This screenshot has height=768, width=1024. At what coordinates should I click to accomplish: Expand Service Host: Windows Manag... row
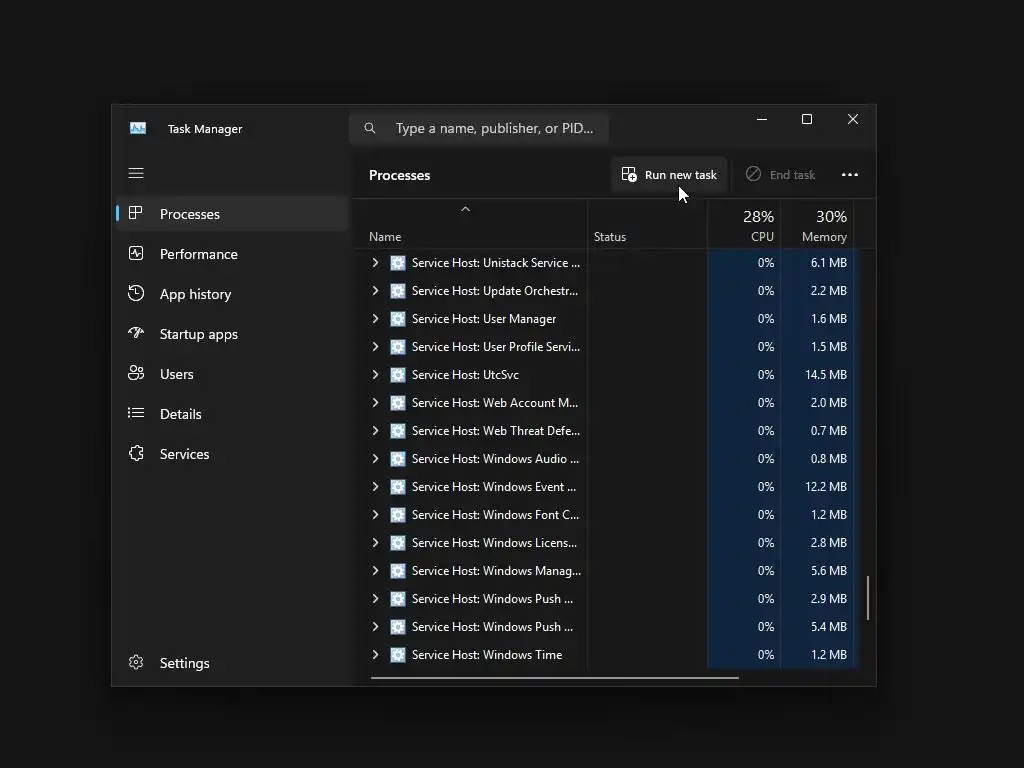(376, 571)
